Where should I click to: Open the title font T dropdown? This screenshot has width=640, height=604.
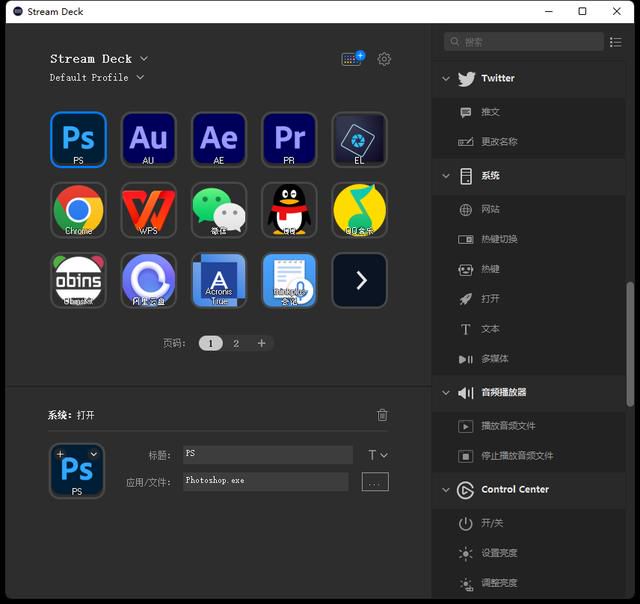pyautogui.click(x=378, y=455)
